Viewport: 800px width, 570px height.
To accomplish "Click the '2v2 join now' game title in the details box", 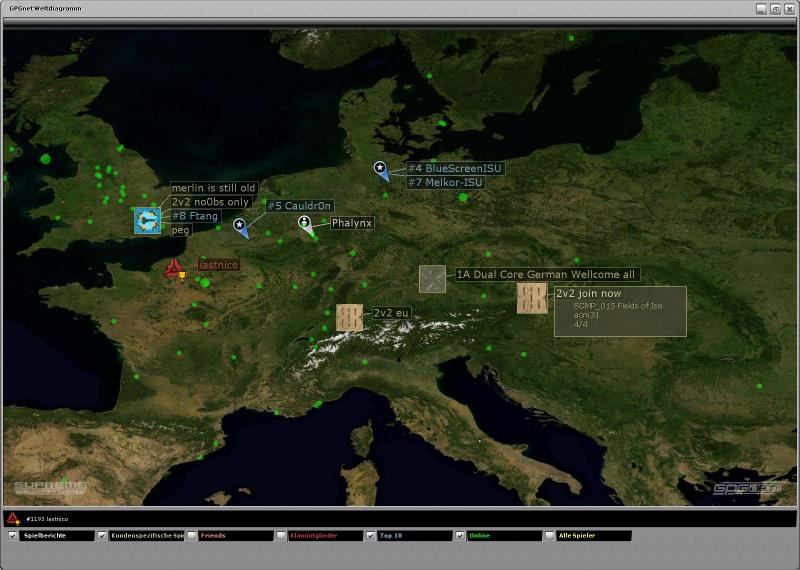I will [x=589, y=293].
